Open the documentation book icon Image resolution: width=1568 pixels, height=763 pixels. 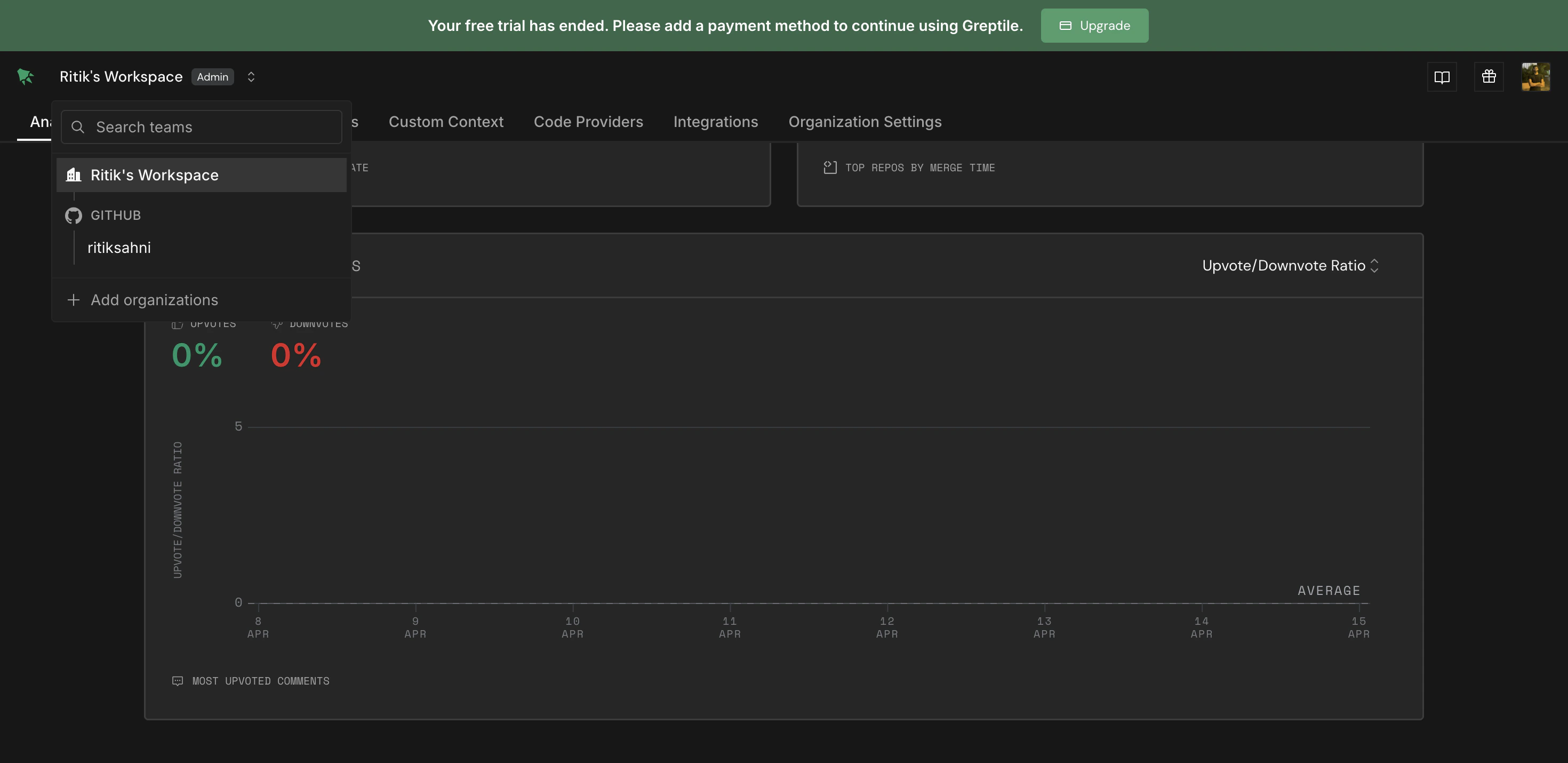coord(1442,77)
